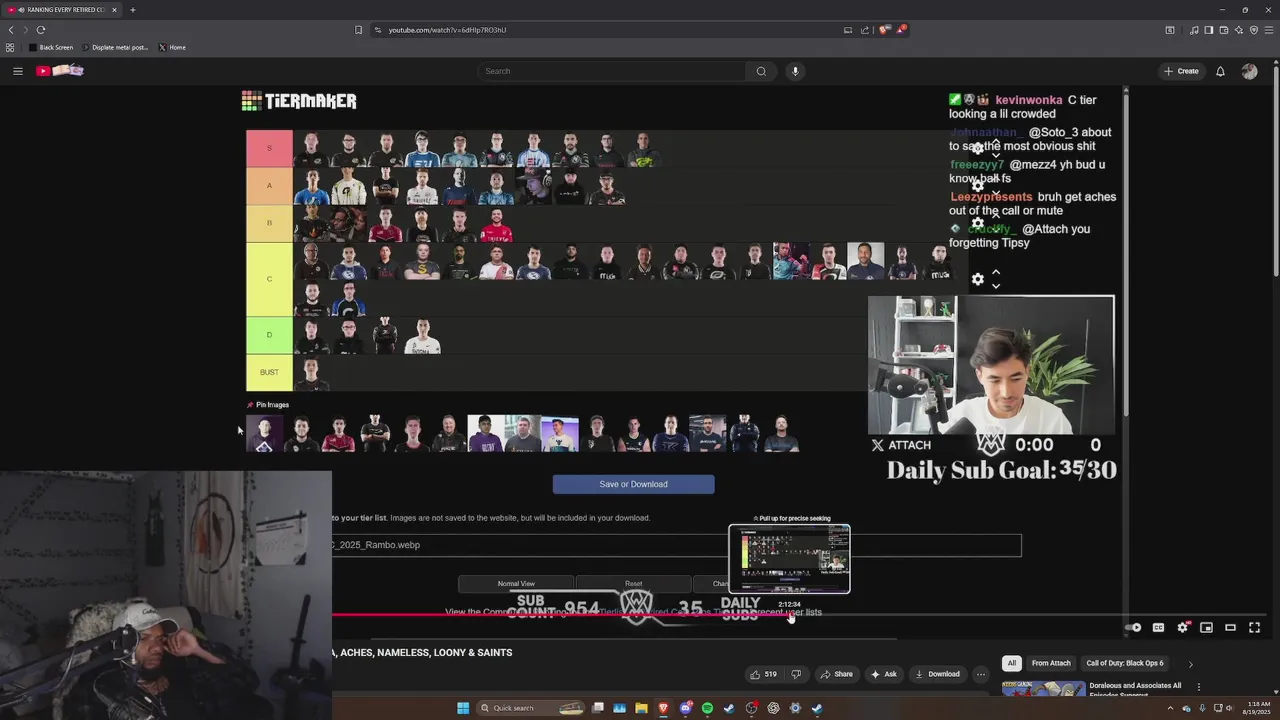
Task: Click the share page icon in address bar
Action: [x=865, y=30]
